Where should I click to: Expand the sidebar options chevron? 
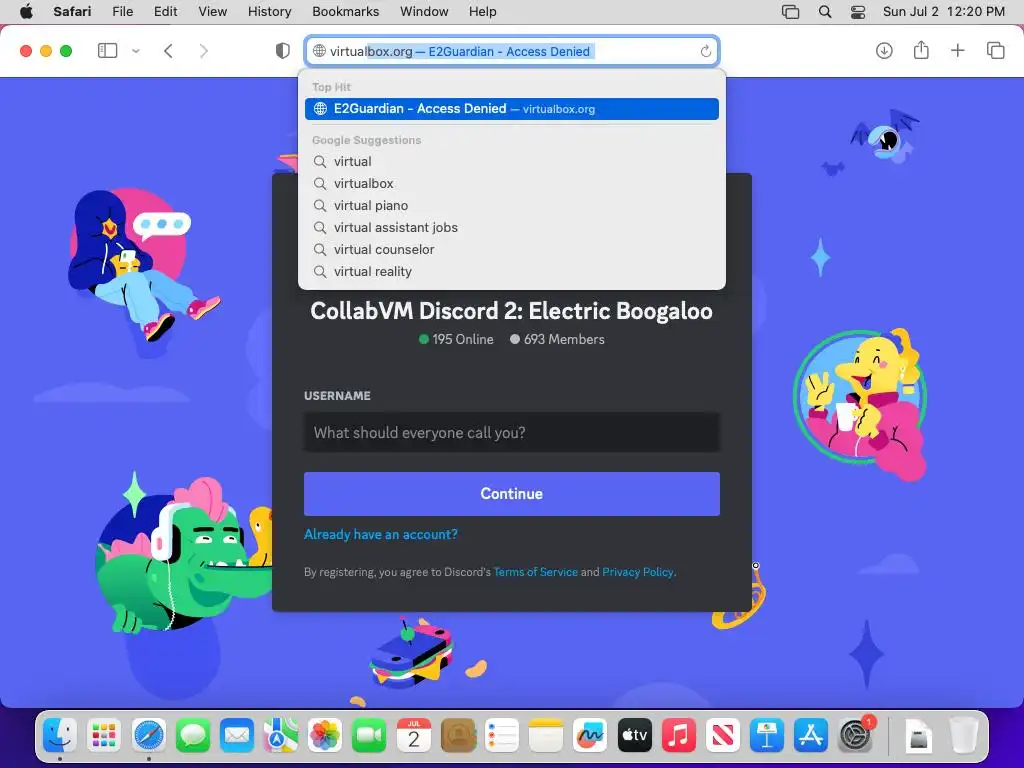pos(136,51)
